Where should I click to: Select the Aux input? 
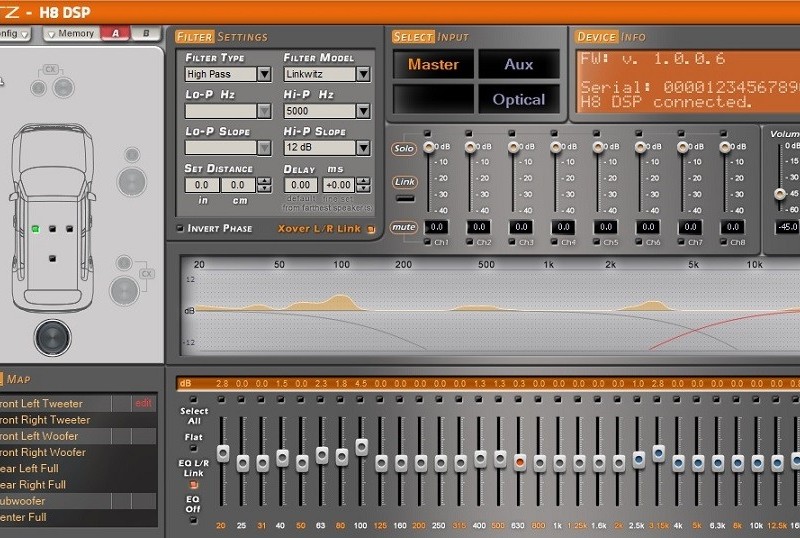[x=518, y=64]
